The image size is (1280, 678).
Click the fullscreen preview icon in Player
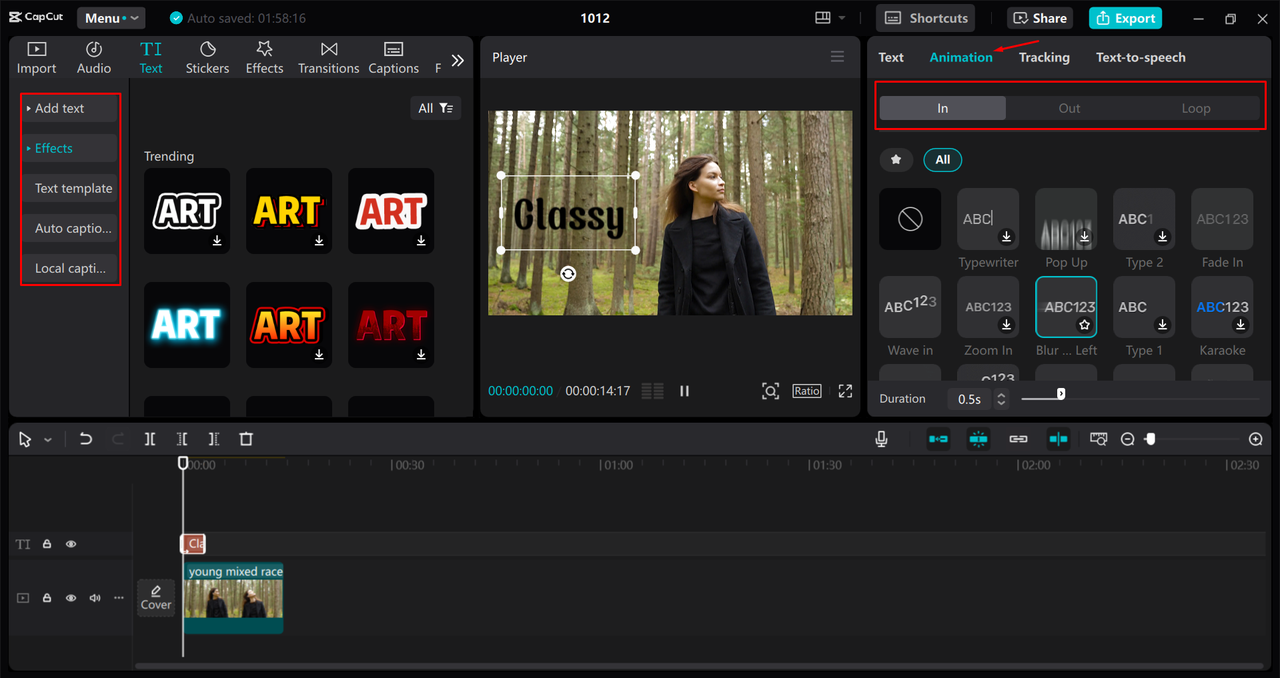(845, 391)
